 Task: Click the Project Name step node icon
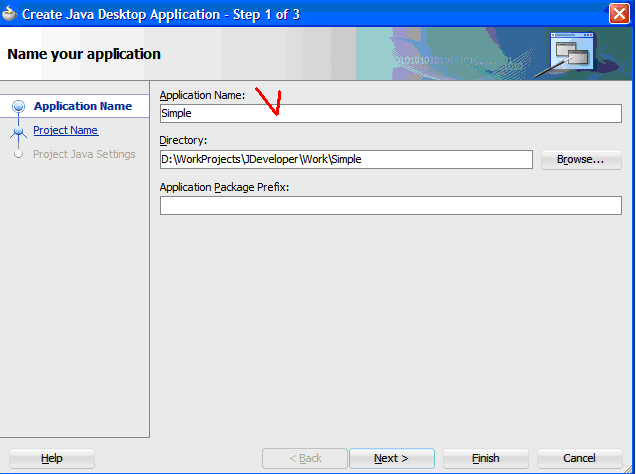(18, 132)
